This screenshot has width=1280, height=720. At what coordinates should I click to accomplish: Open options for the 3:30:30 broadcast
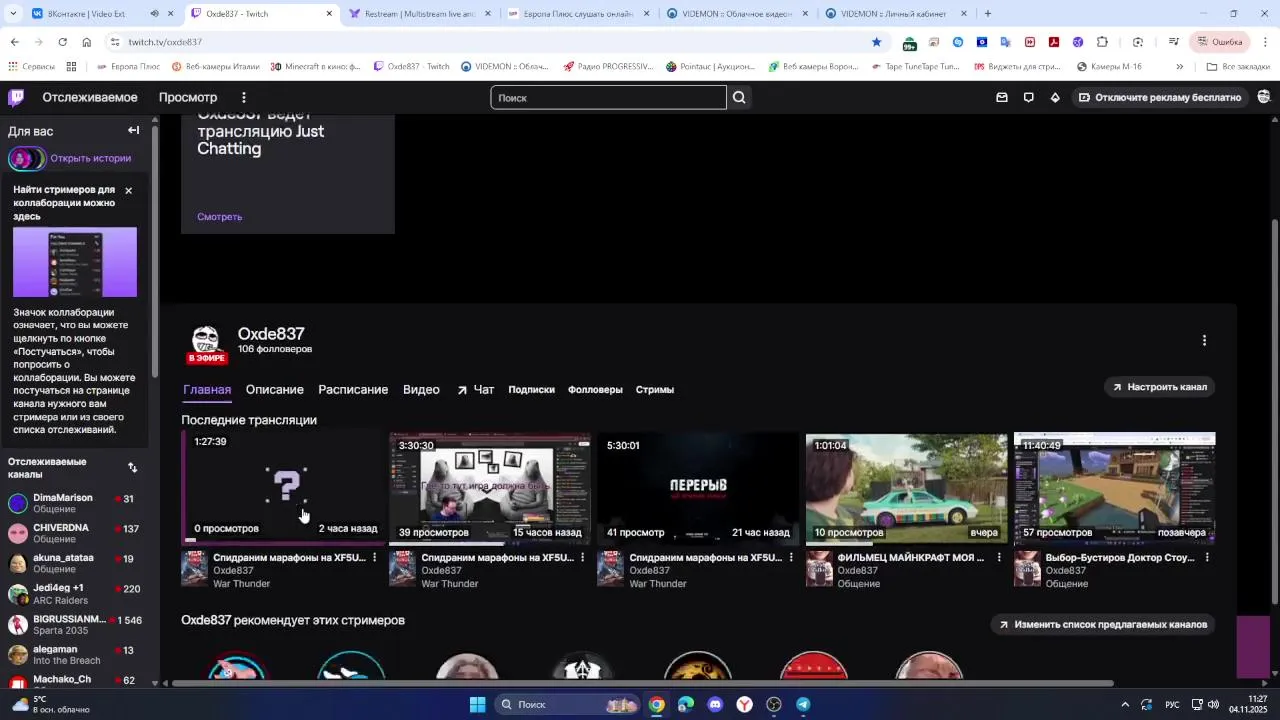coord(582,557)
